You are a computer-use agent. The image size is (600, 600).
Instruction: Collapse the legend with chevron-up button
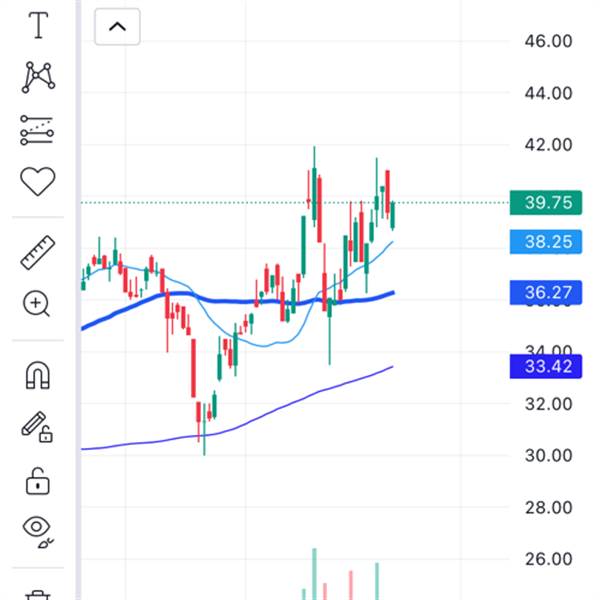[x=117, y=27]
